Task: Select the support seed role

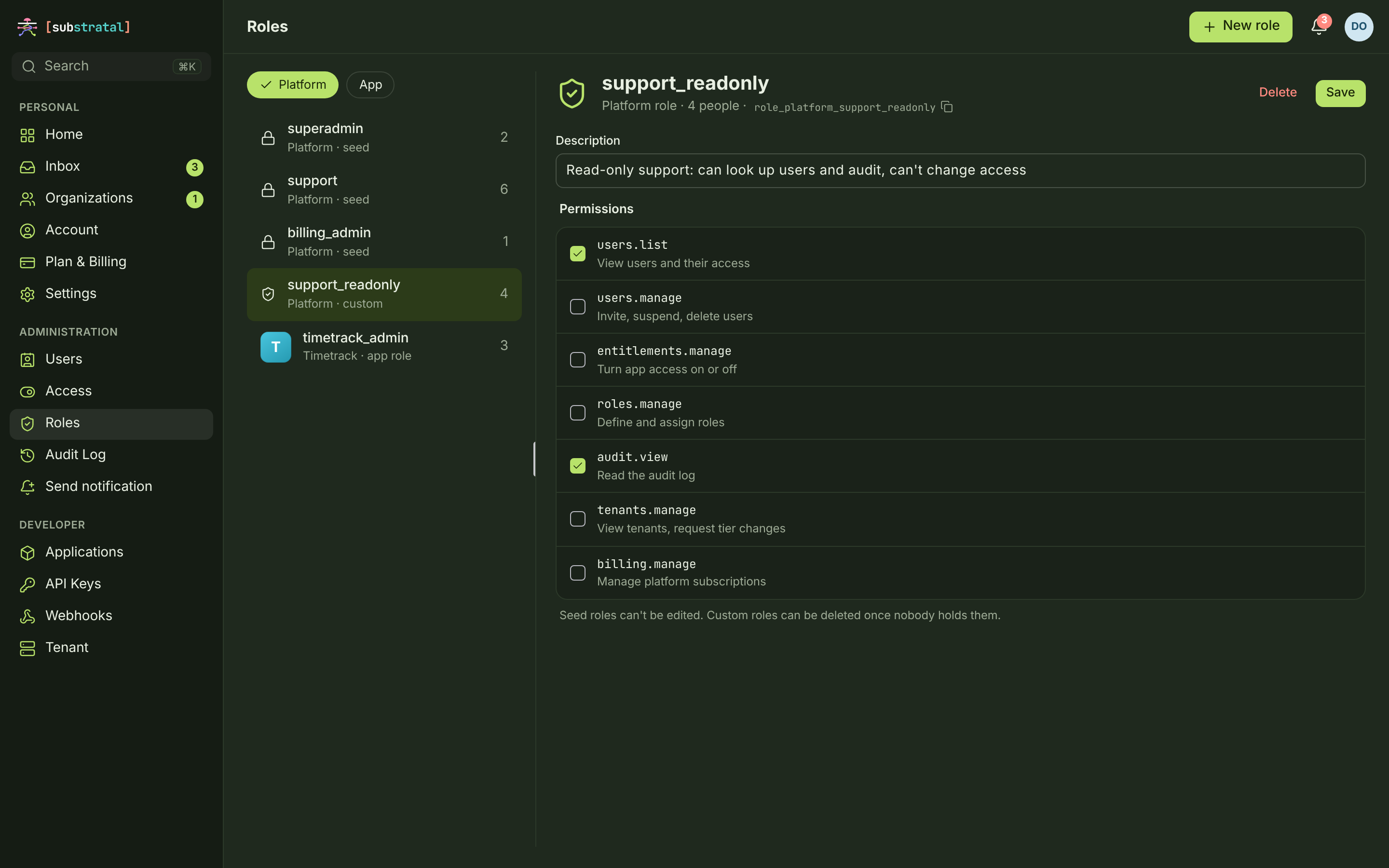Action: click(384, 190)
